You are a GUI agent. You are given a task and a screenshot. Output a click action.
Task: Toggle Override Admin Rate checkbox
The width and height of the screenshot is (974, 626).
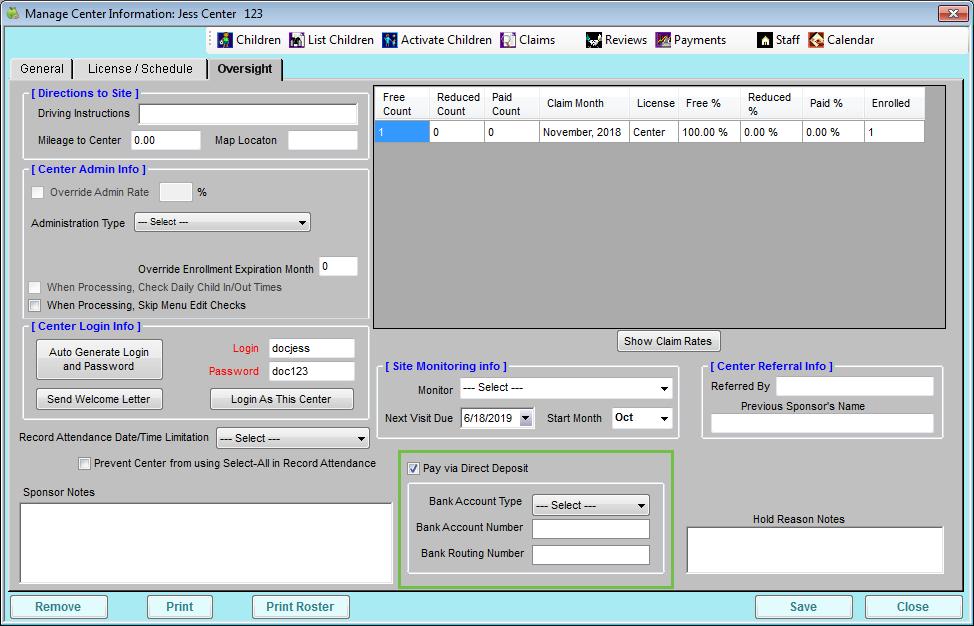38,193
